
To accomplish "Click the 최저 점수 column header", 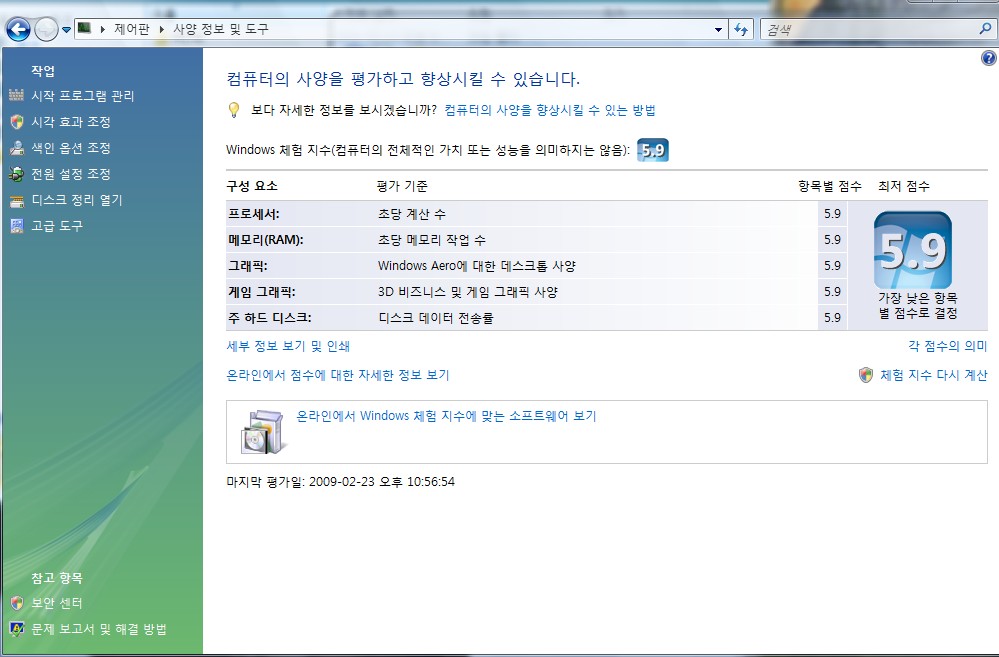I will coord(904,186).
